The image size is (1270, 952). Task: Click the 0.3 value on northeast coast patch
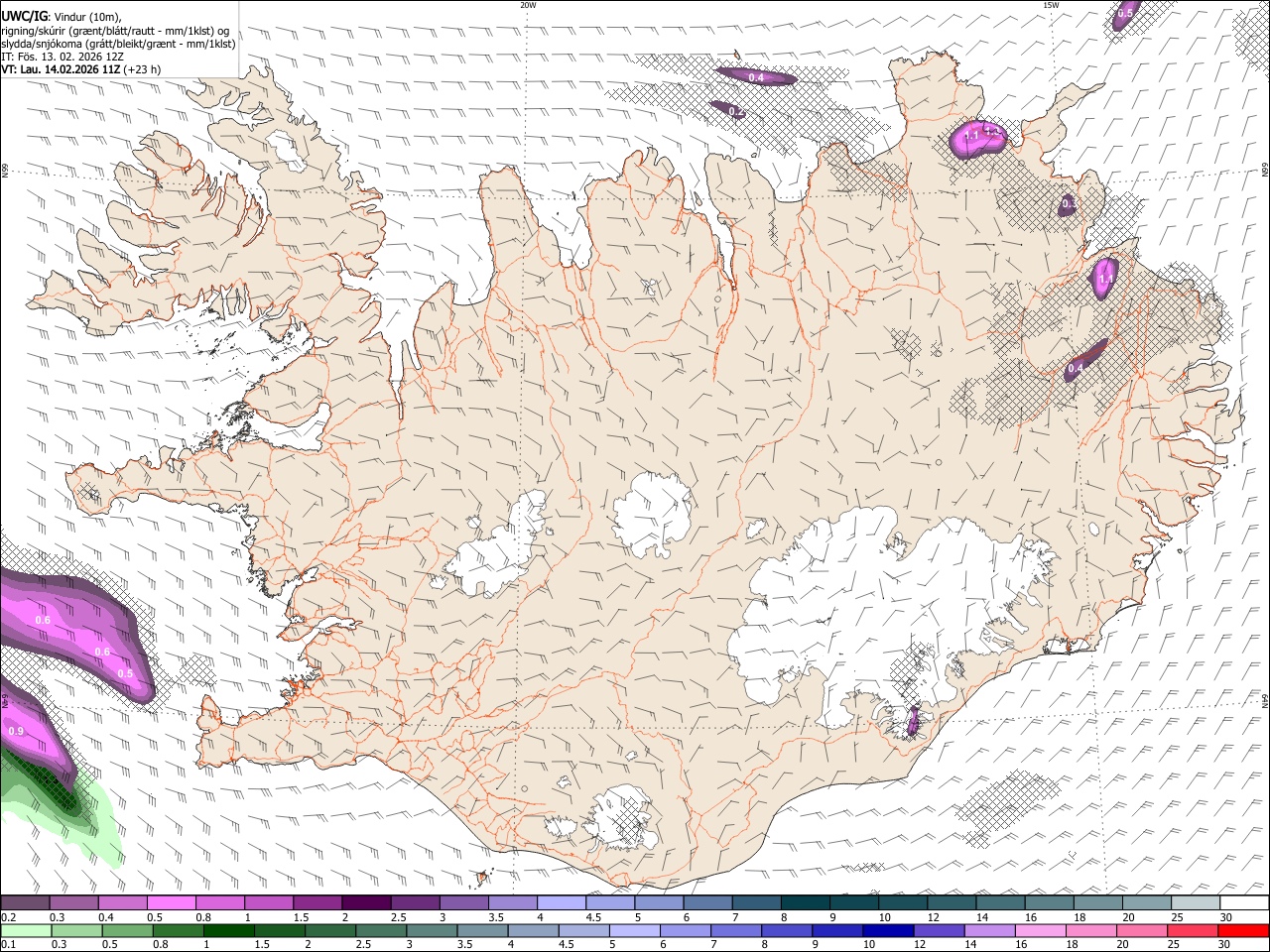pyautogui.click(x=1069, y=203)
